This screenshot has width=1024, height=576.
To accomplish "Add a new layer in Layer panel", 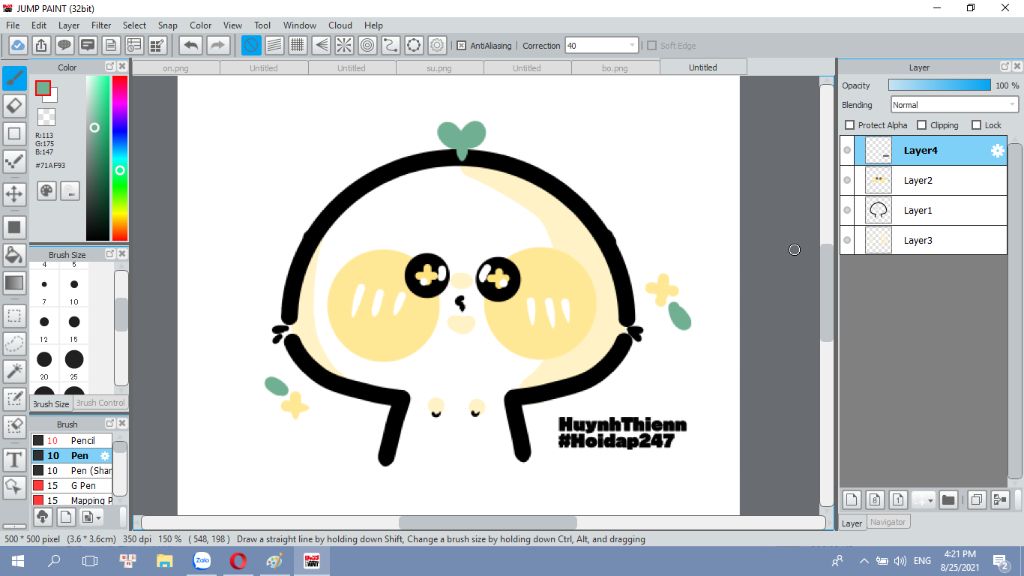I will point(852,500).
